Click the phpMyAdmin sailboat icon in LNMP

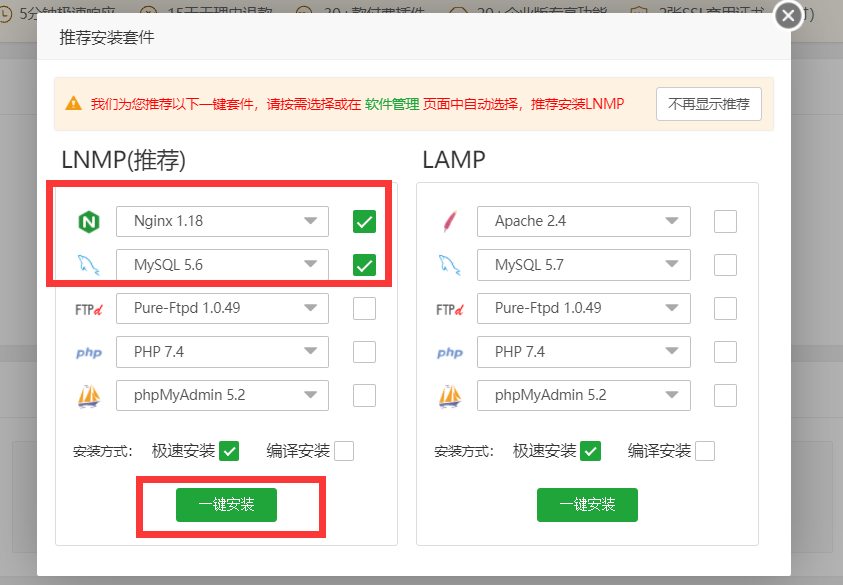[89, 396]
